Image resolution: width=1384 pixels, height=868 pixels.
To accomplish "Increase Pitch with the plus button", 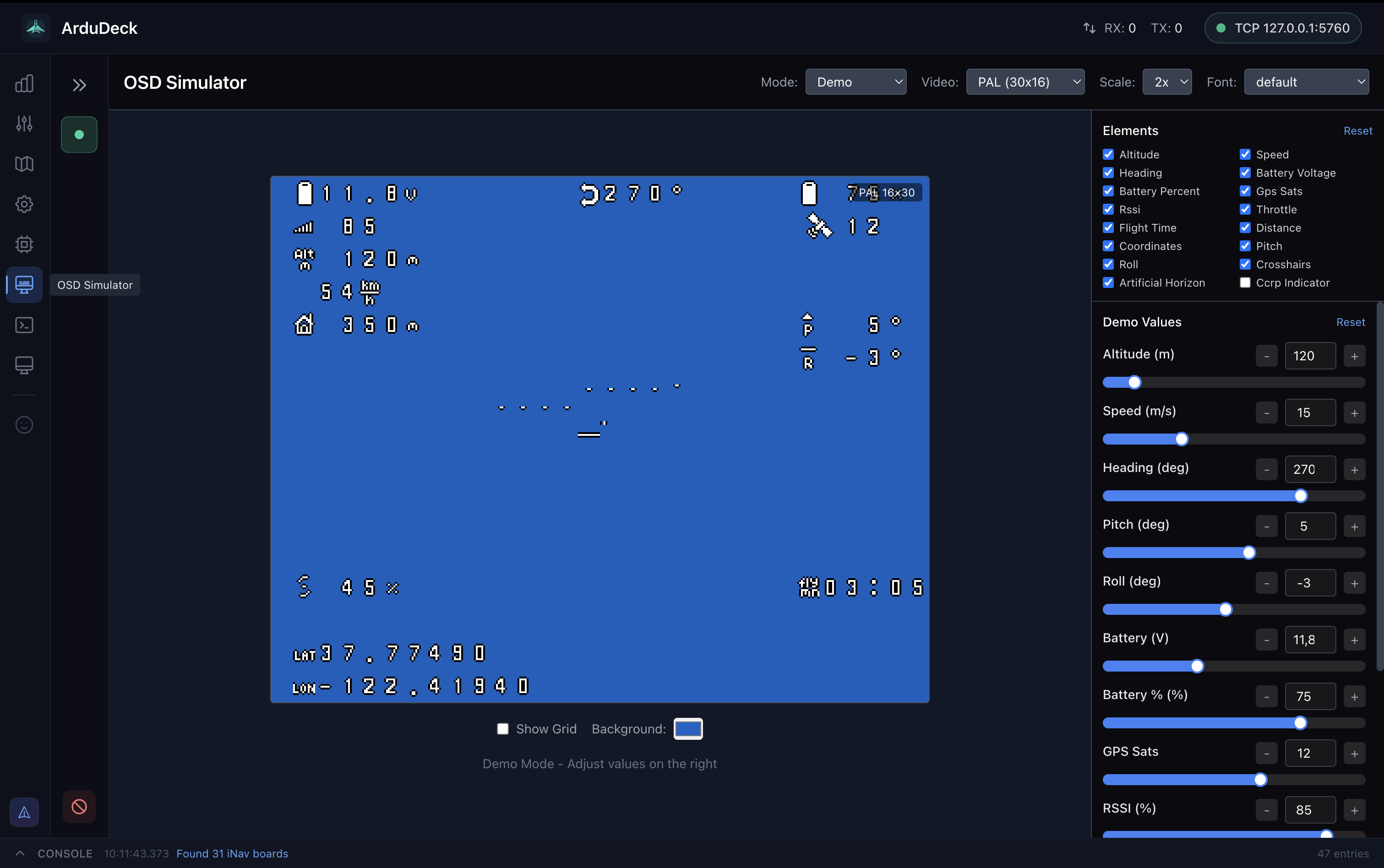I will [x=1354, y=526].
